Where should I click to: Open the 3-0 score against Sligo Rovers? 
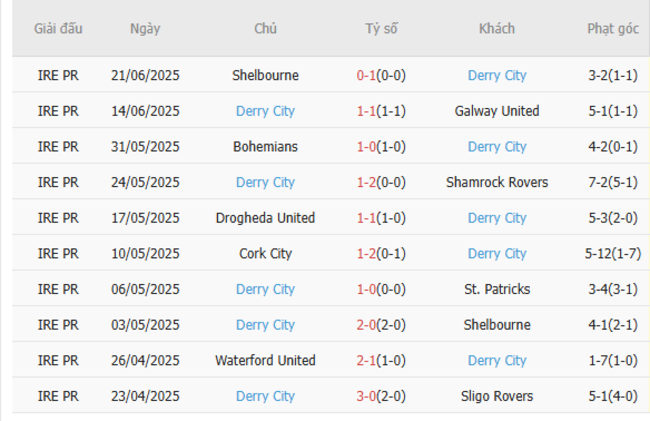click(x=381, y=396)
